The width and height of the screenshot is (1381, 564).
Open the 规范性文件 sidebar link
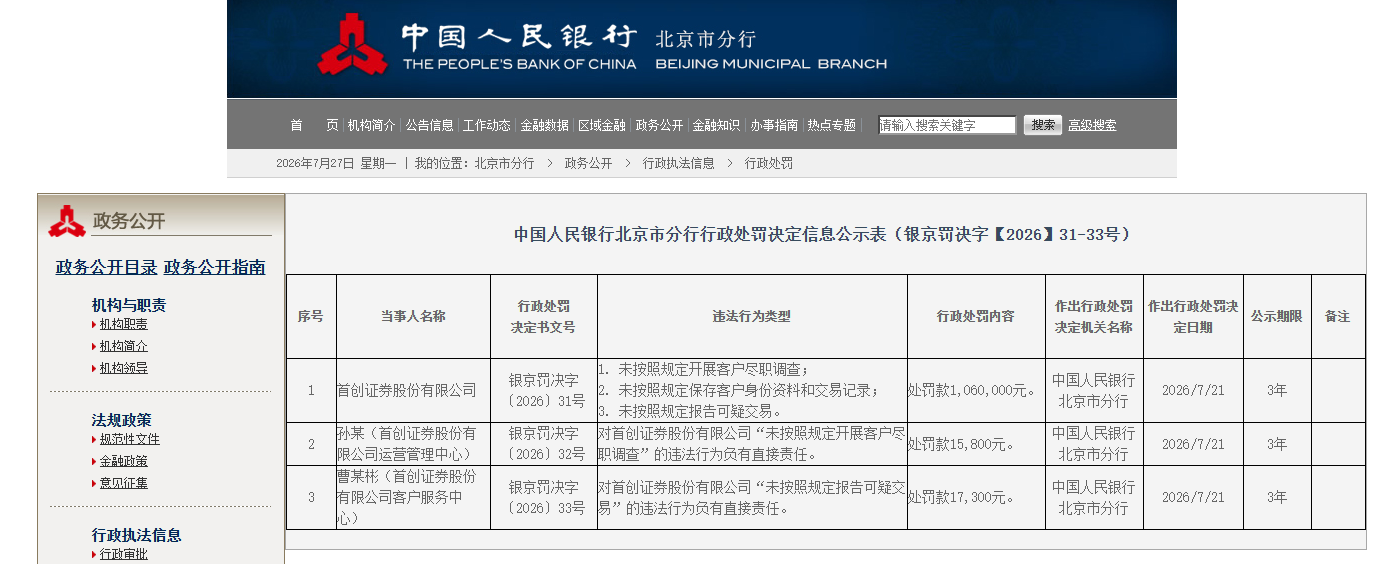[130, 439]
